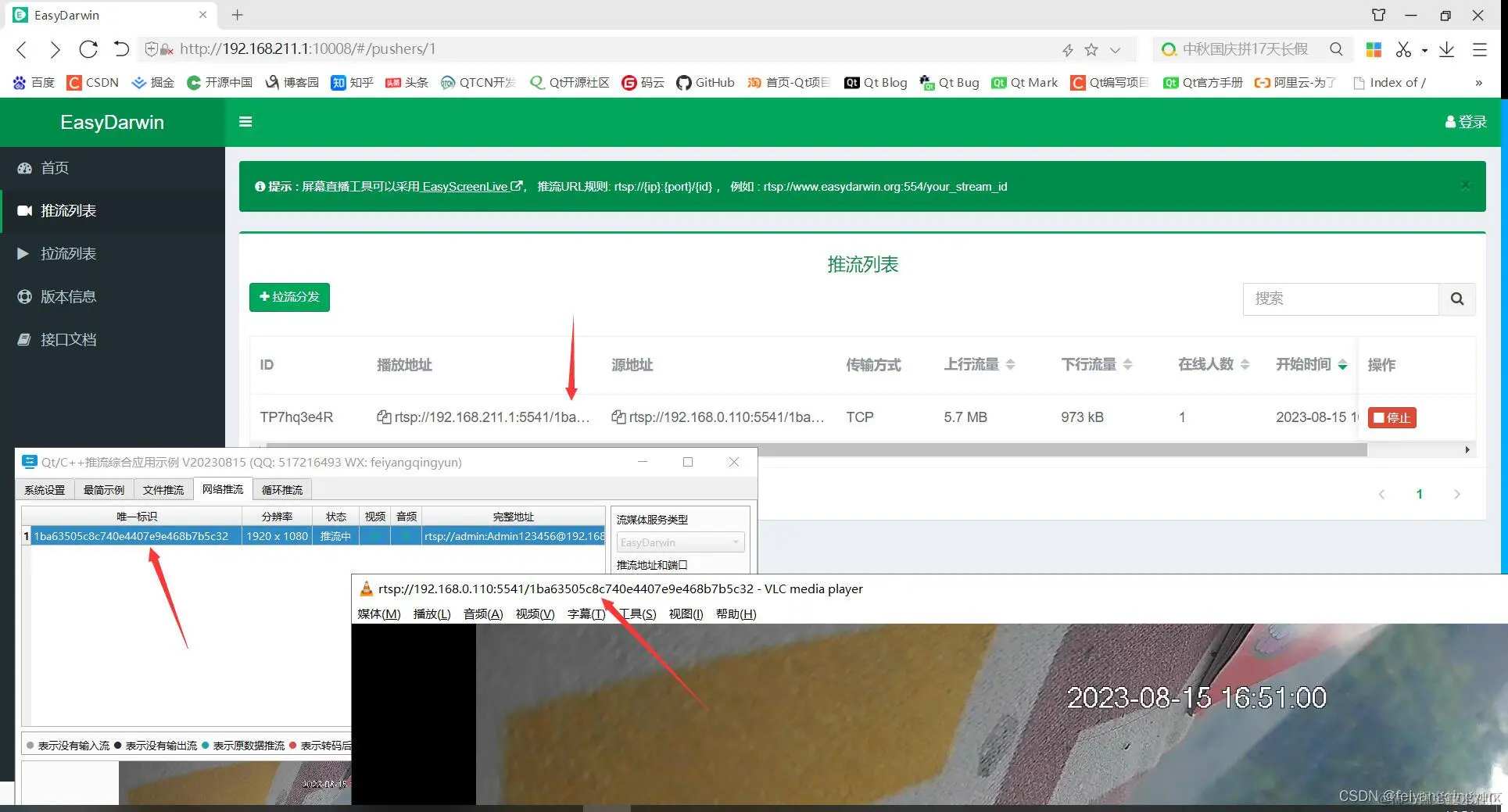The width and height of the screenshot is (1508, 812).
Task: Click the red 停止 button to stop streaming
Action: tap(1392, 417)
